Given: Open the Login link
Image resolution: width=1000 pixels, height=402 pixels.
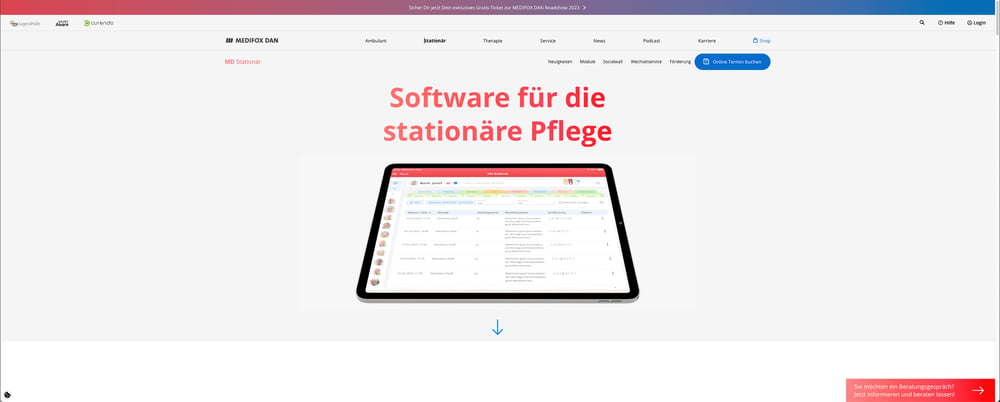Looking at the screenshot, I should point(976,22).
